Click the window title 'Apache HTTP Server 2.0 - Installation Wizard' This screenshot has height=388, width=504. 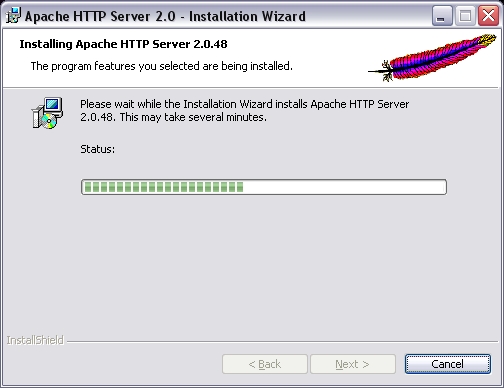[165, 16]
